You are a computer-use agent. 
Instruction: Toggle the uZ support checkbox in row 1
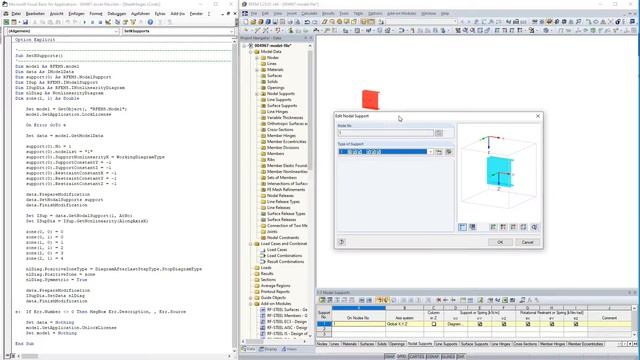pos(504,324)
